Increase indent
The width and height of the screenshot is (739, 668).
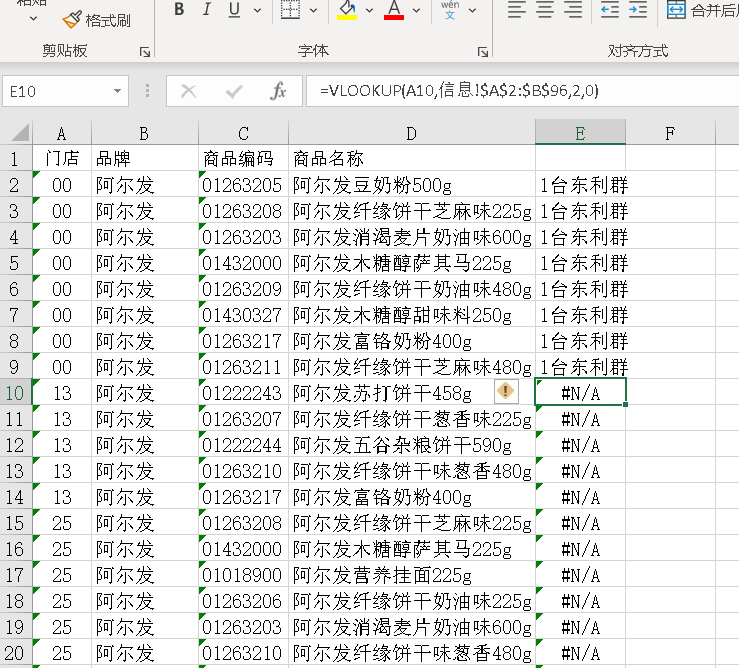click(638, 9)
